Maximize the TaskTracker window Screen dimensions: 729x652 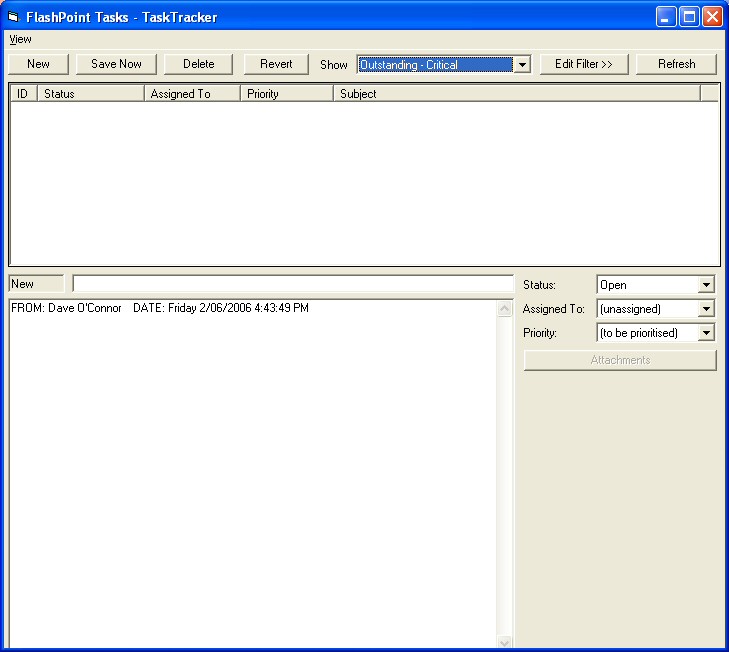pos(689,17)
